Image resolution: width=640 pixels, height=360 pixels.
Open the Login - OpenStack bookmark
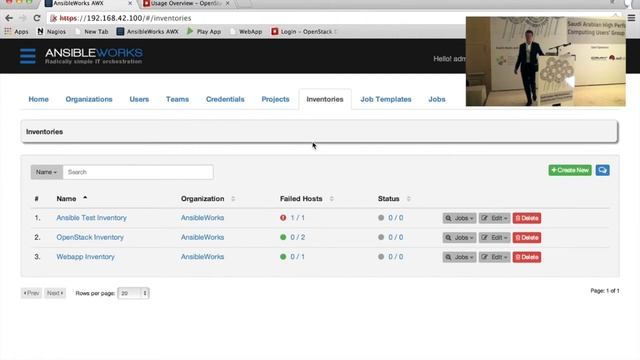[x=304, y=31]
